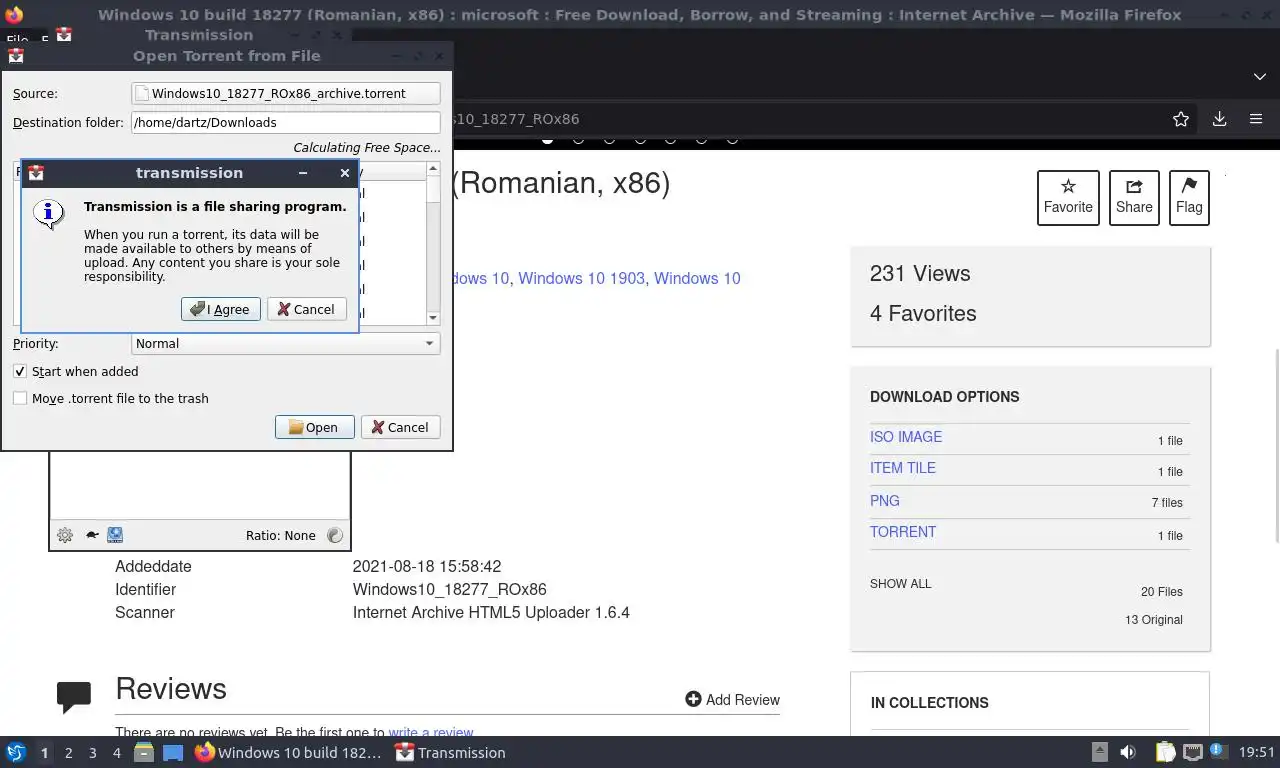Click the Firefox logo in title bar
1280x768 pixels.
coord(14,15)
